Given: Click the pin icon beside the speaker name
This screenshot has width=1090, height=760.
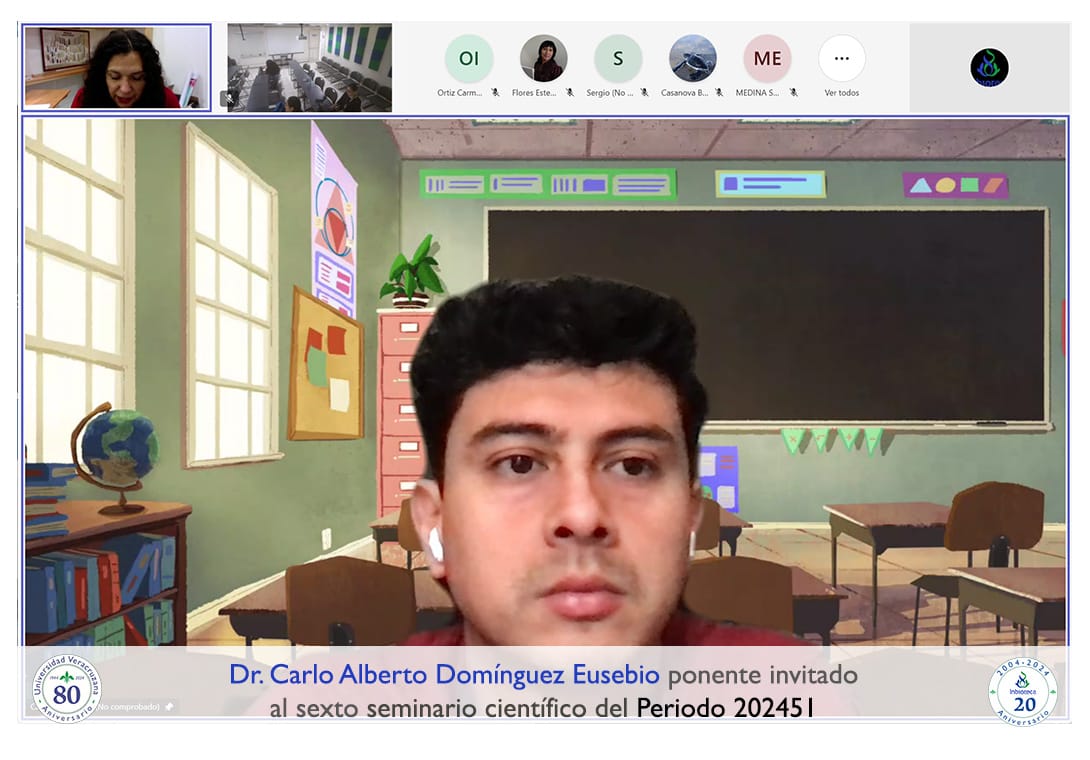Looking at the screenshot, I should [169, 707].
